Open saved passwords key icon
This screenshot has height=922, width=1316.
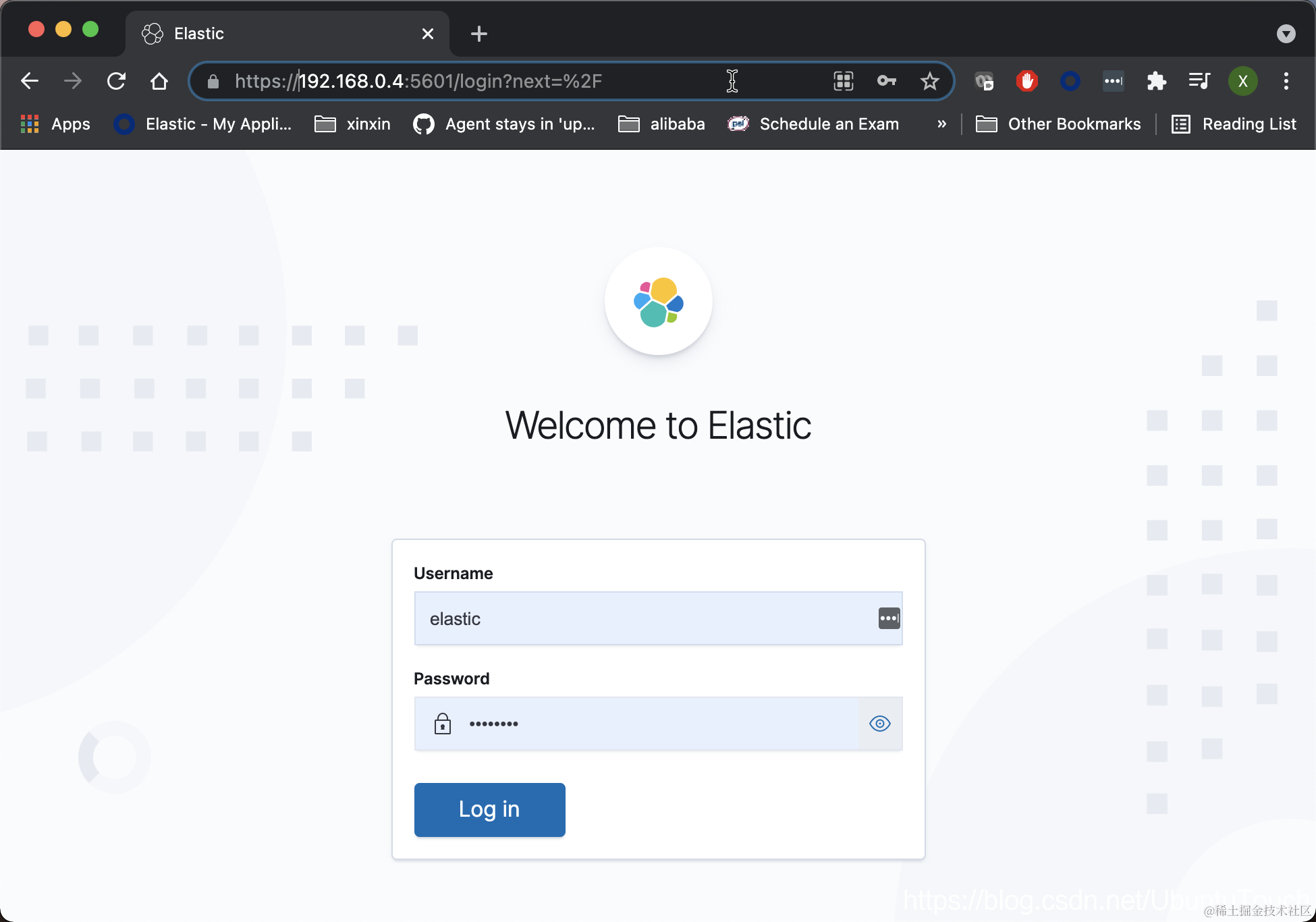point(886,82)
